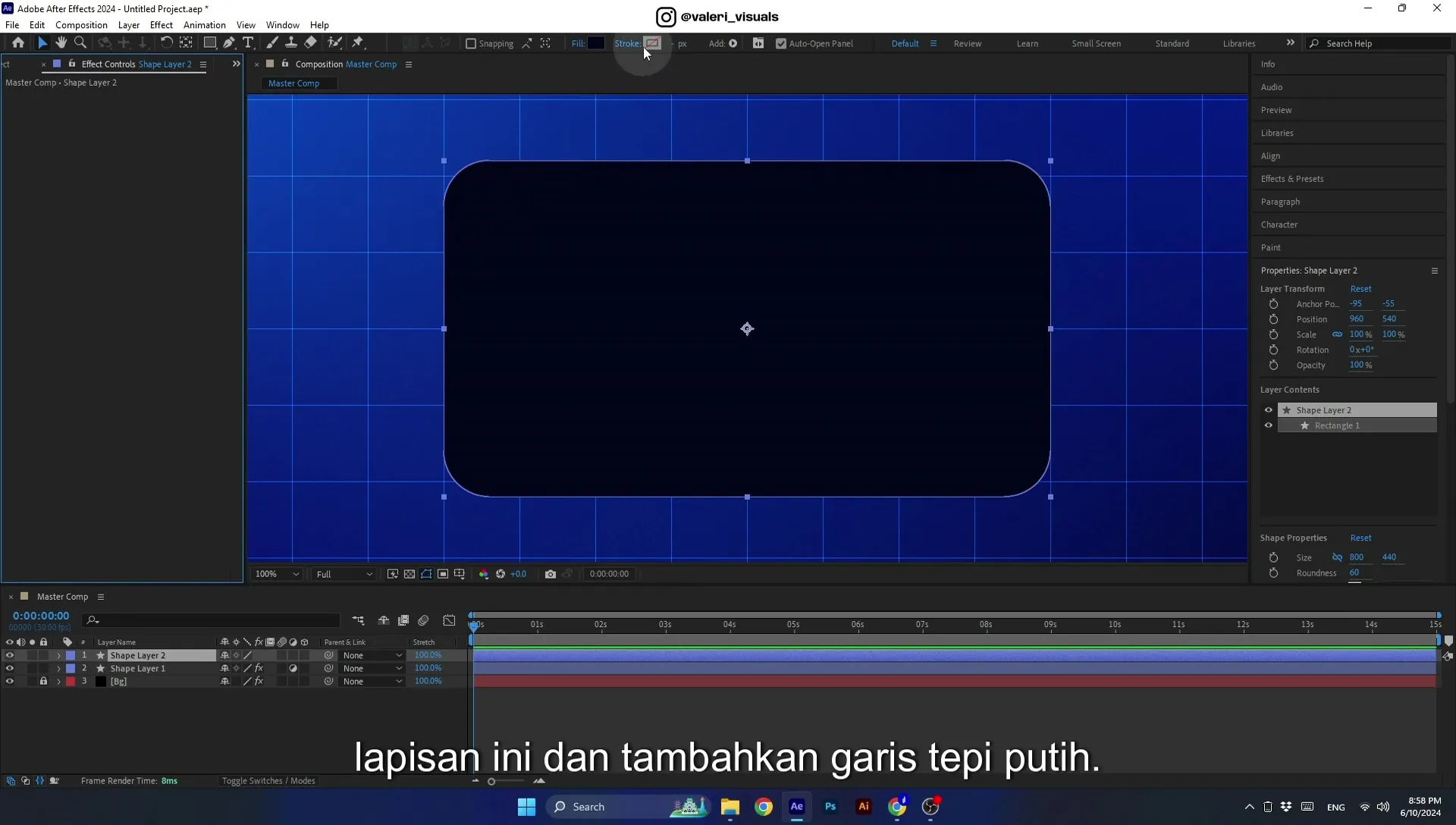Show more workspaces chevron
Screen dimensions: 1456x825
coord(1291,42)
